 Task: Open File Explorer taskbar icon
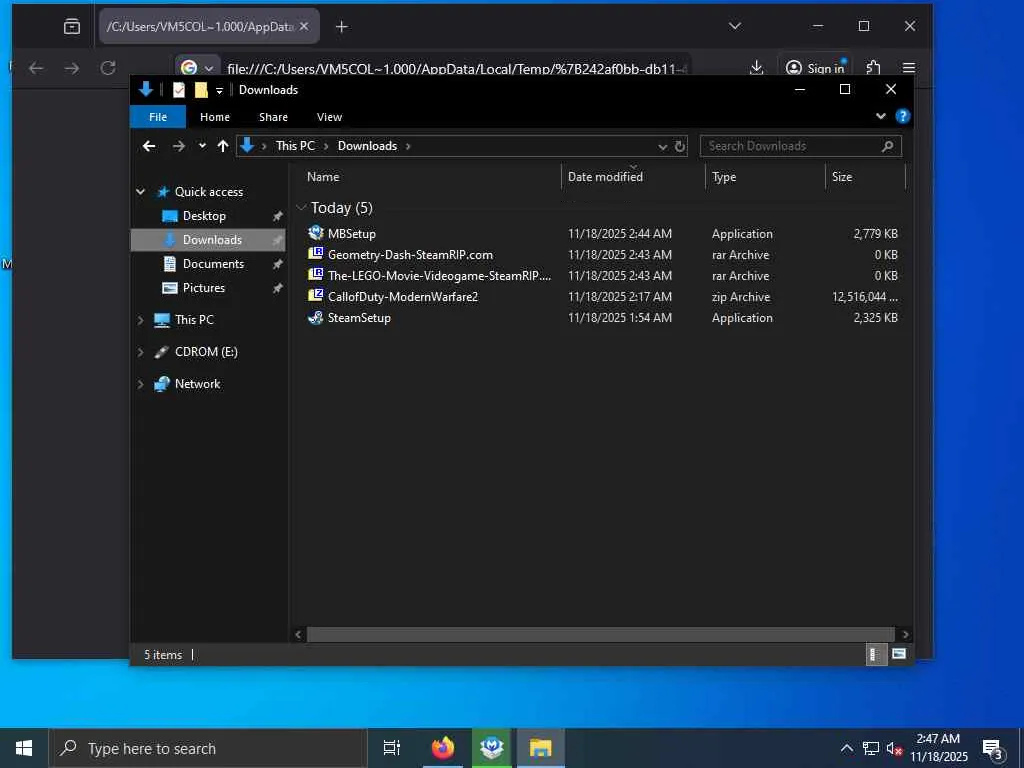pos(541,748)
